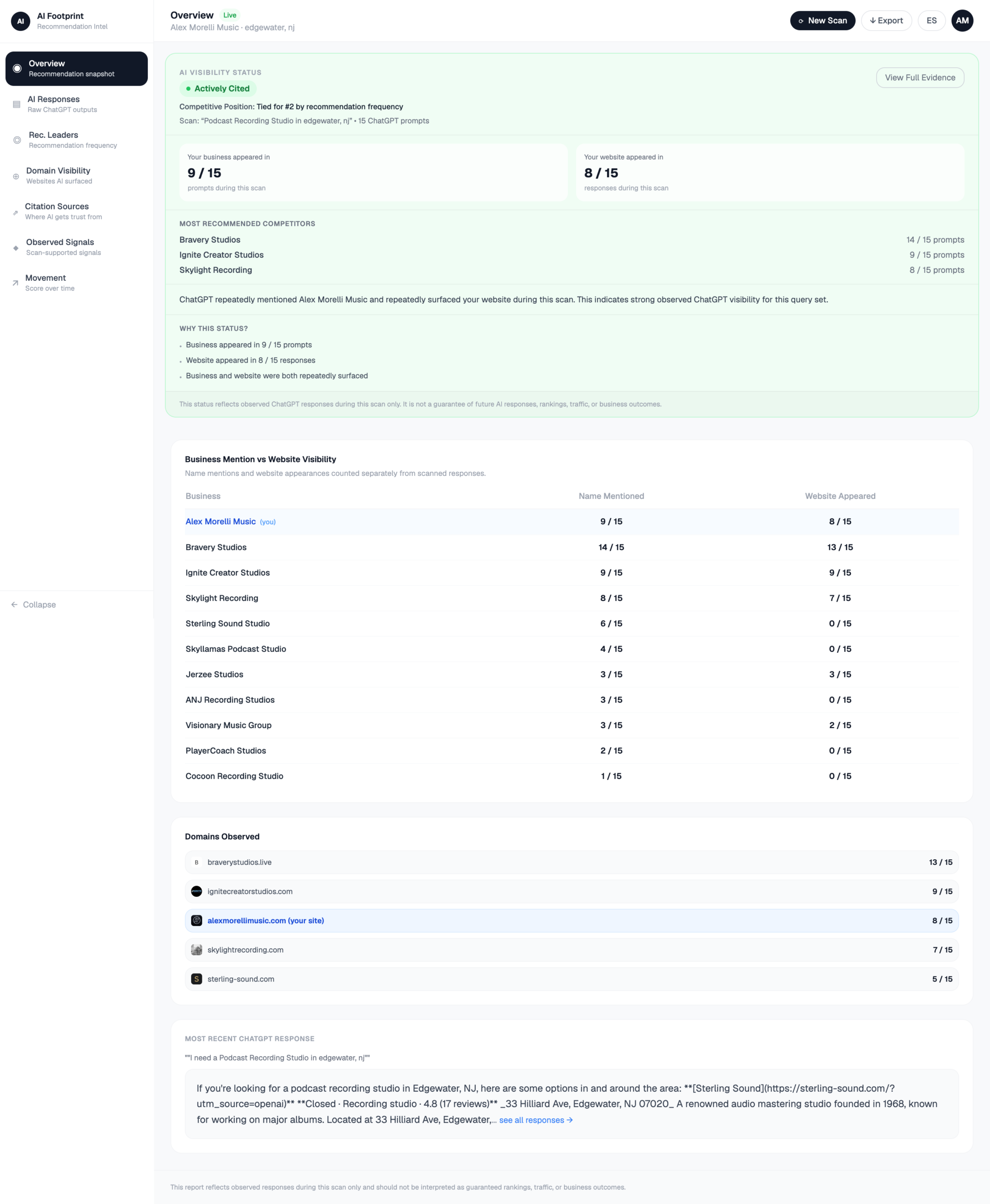Click the Actively Cited status badge
The width and height of the screenshot is (990, 1204).
pyautogui.click(x=218, y=88)
